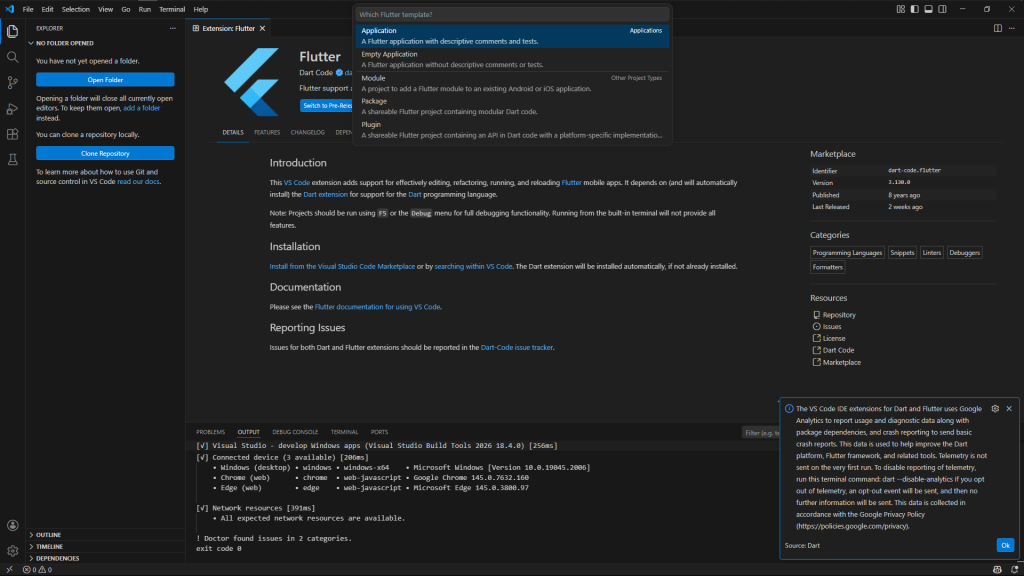Open Explorer Views and More Actions ellipsis

pyautogui.click(x=172, y=28)
